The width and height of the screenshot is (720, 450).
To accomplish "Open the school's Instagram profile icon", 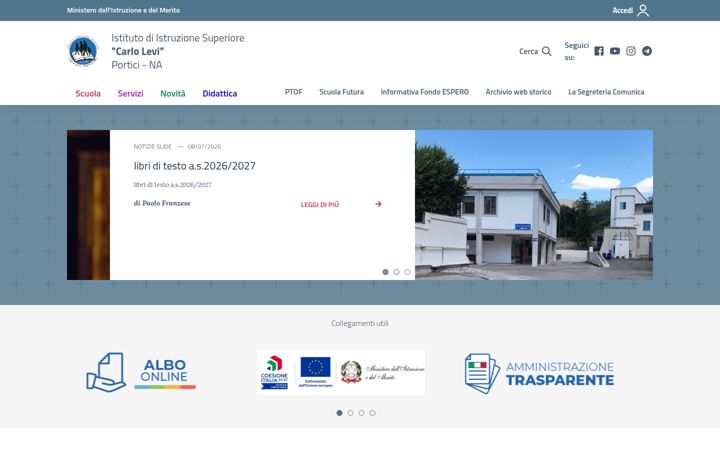I will point(631,51).
